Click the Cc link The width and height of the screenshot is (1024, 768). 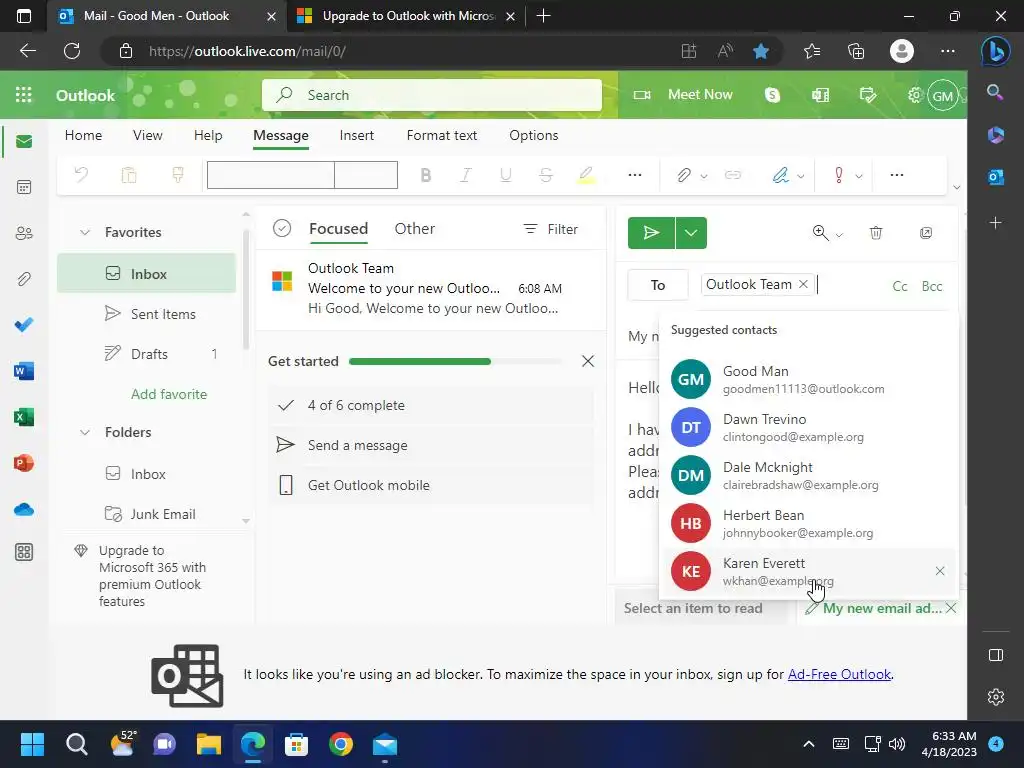(900, 286)
